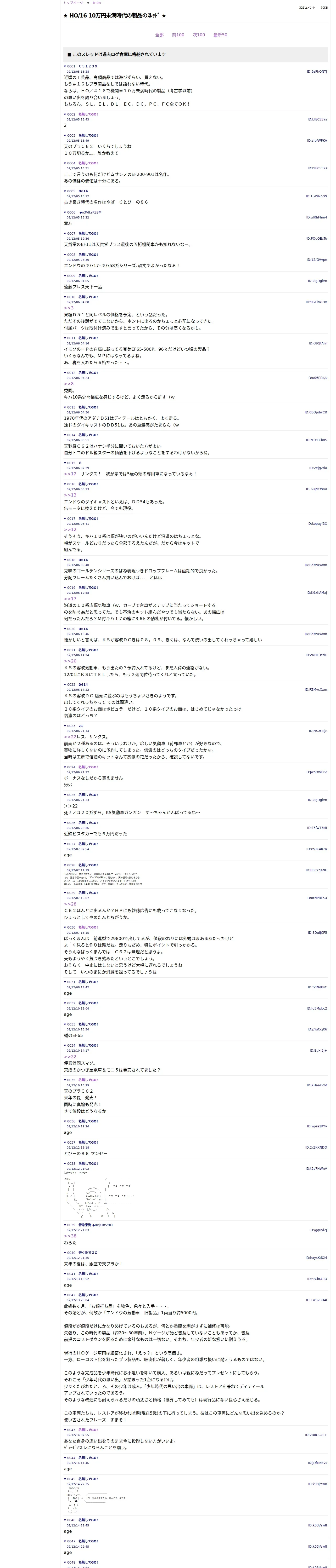Open the >>3 anchor in post 0010
Screen dimensions: 336x1568
[68, 308]
